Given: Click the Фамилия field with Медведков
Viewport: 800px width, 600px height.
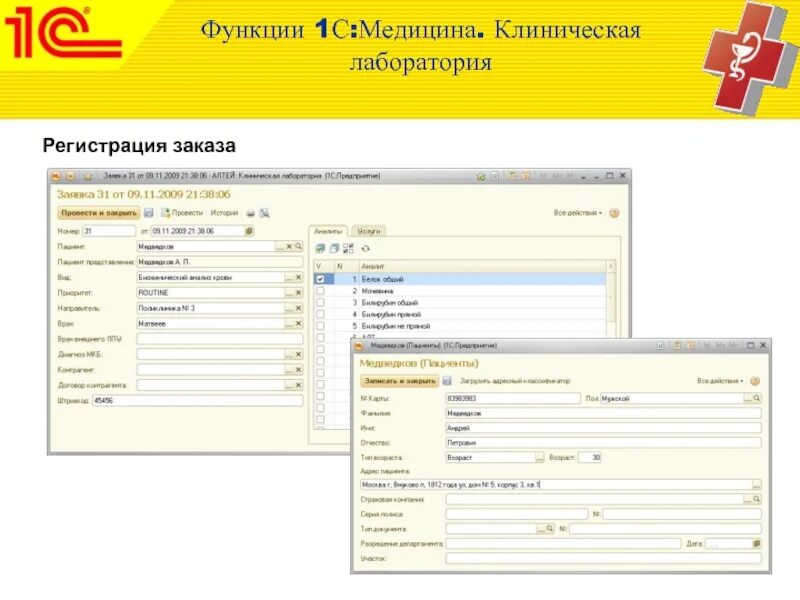Looking at the screenshot, I should (x=603, y=413).
